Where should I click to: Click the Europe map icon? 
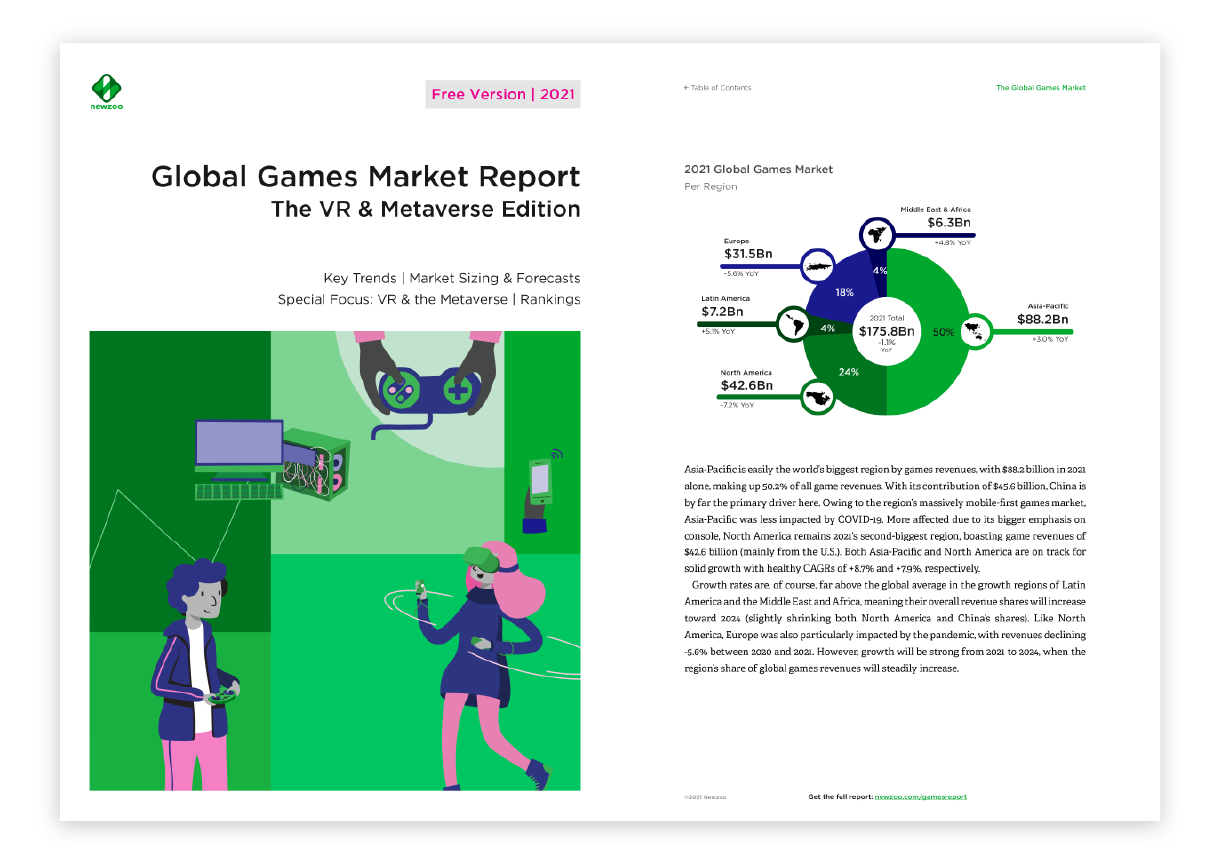pyautogui.click(x=819, y=265)
